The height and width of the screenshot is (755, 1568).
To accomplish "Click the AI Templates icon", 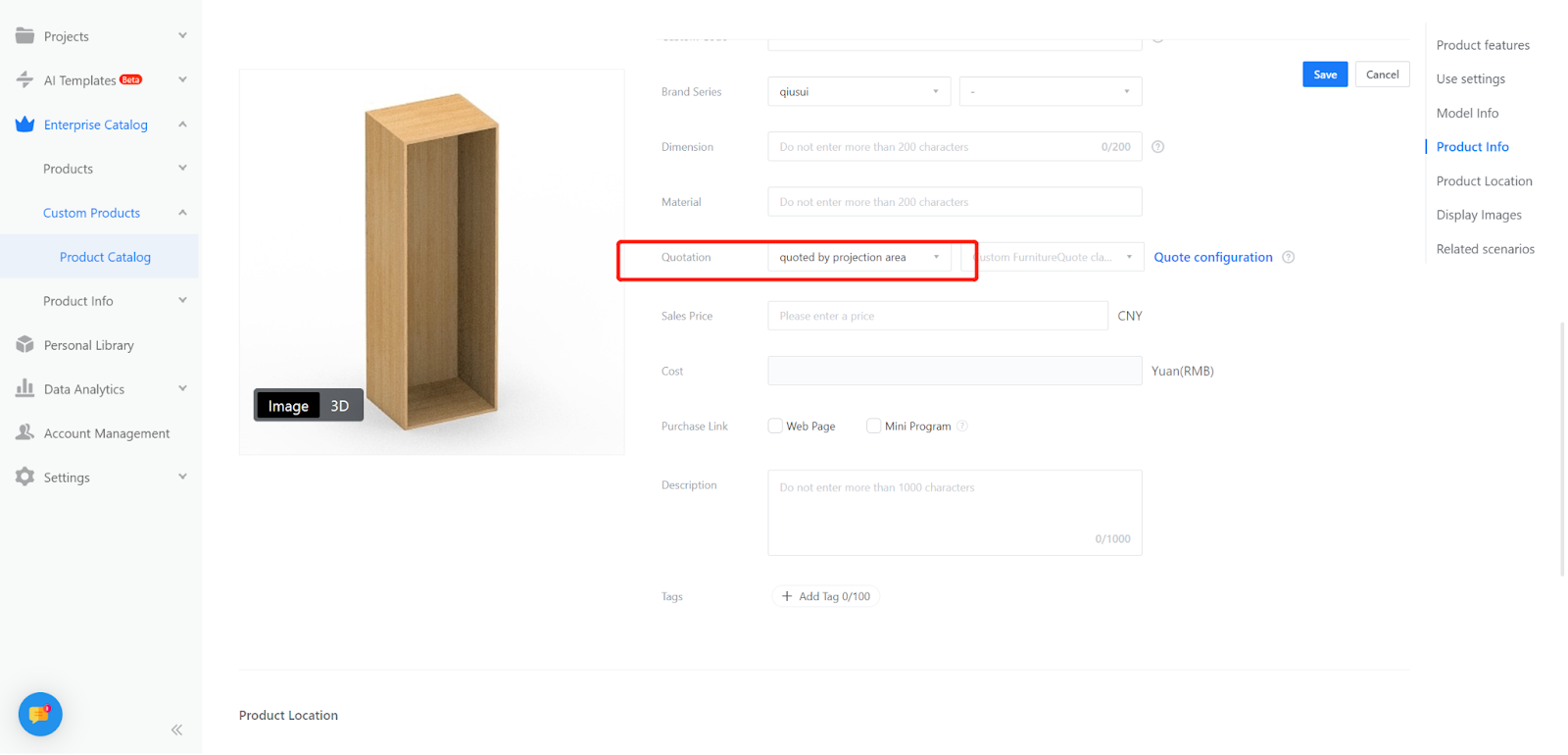I will pos(24,79).
